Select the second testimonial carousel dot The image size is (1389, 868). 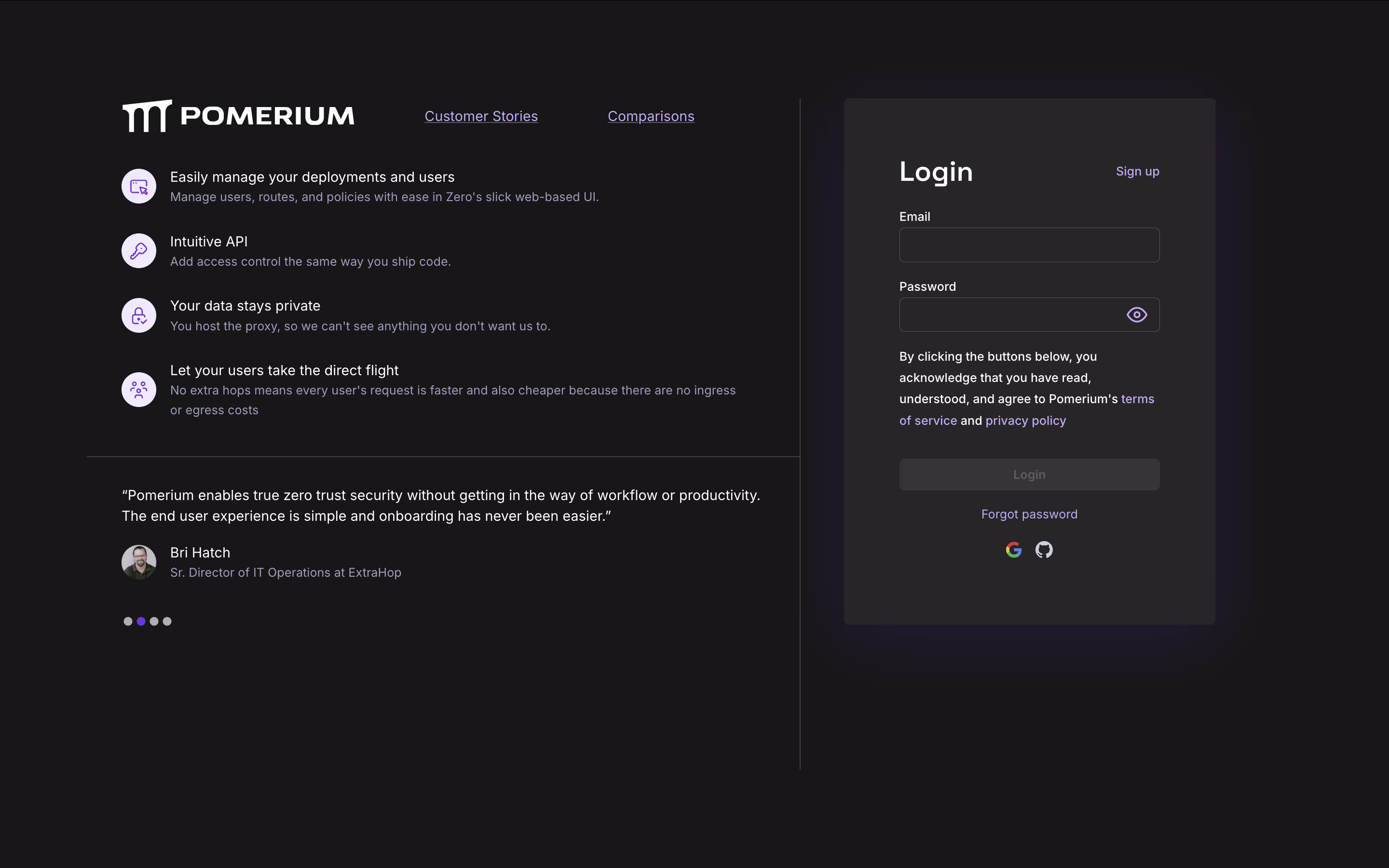pyautogui.click(x=141, y=621)
